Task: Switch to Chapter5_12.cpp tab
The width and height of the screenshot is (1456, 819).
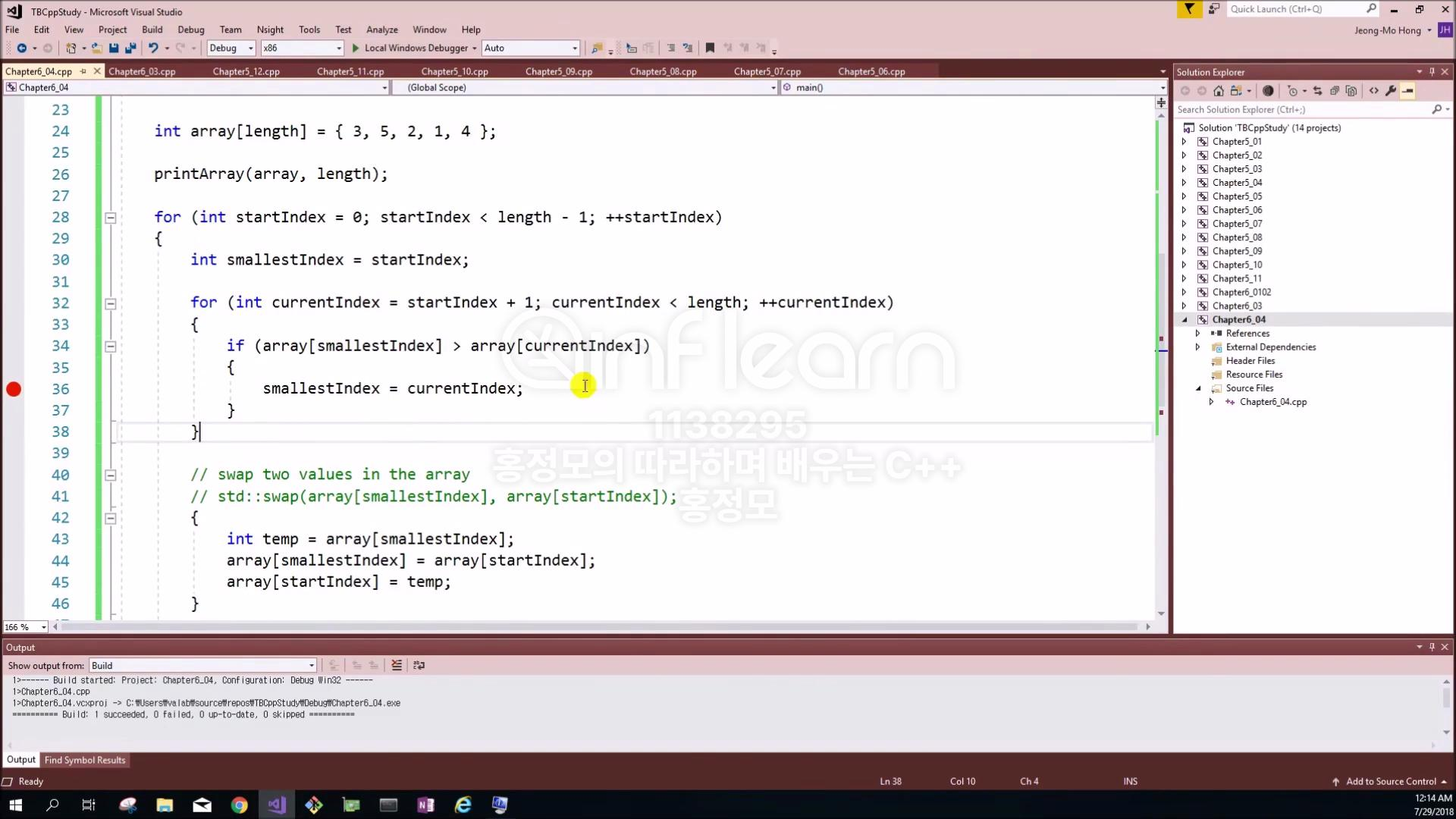Action: point(246,71)
